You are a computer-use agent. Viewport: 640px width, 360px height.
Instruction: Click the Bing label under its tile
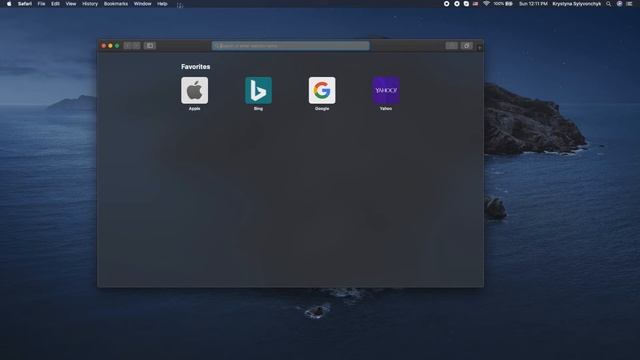258,109
